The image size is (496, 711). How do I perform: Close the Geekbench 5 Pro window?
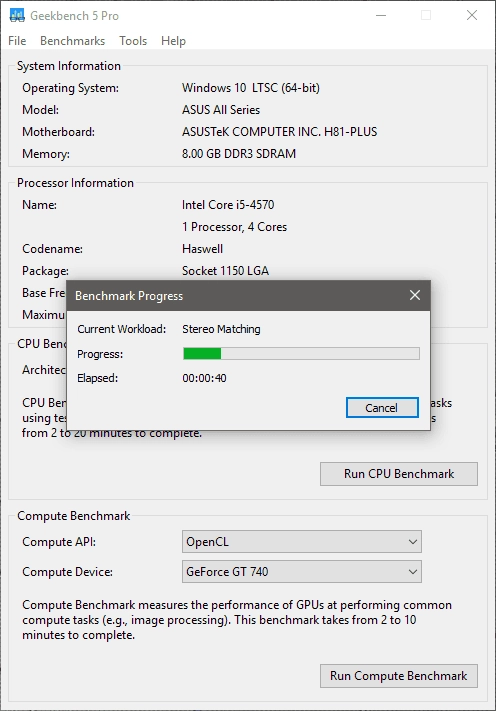tap(472, 15)
